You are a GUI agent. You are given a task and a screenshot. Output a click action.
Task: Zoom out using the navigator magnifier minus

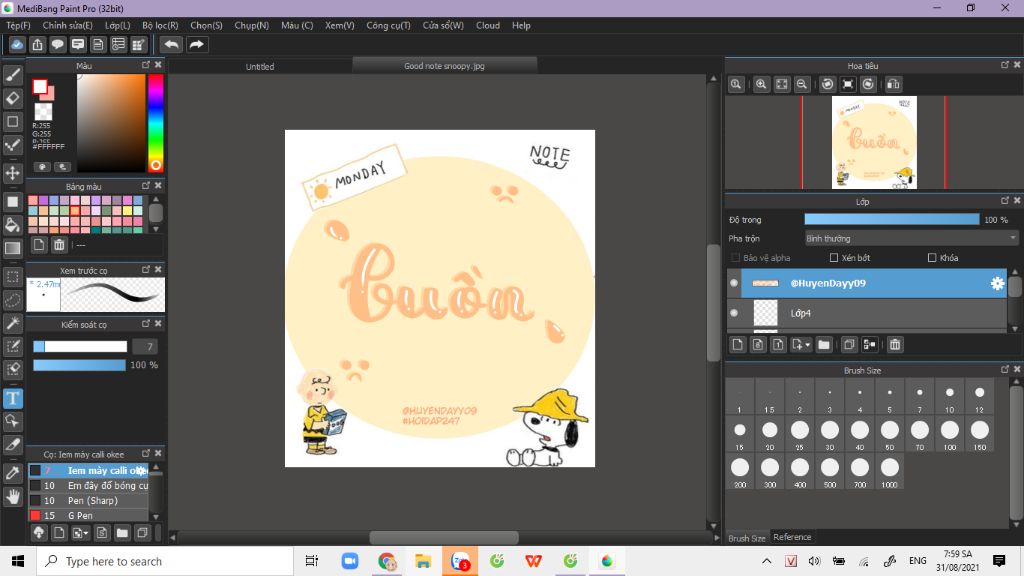(x=802, y=84)
